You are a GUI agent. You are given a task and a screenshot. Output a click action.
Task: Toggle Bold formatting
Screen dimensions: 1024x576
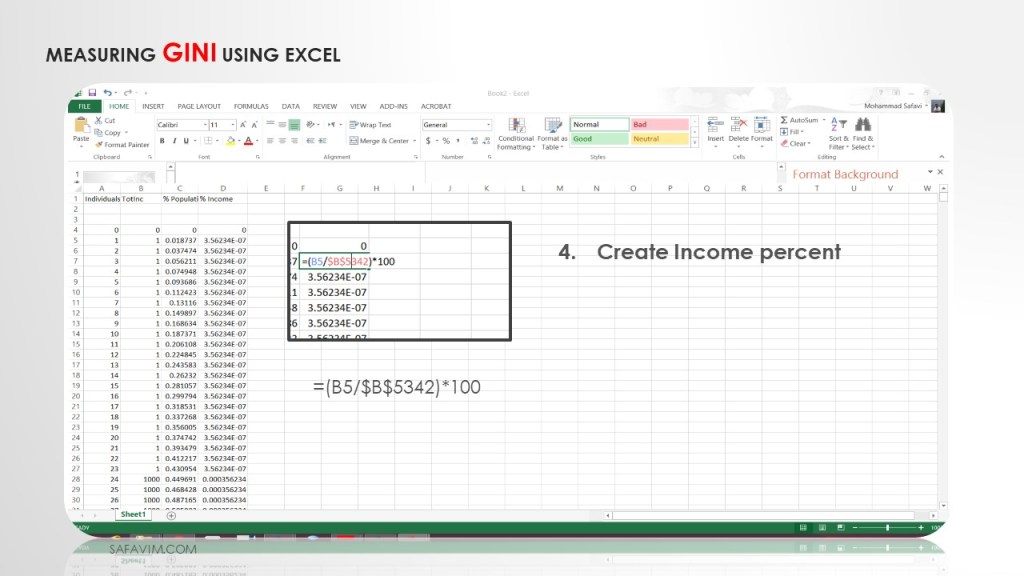[x=161, y=141]
